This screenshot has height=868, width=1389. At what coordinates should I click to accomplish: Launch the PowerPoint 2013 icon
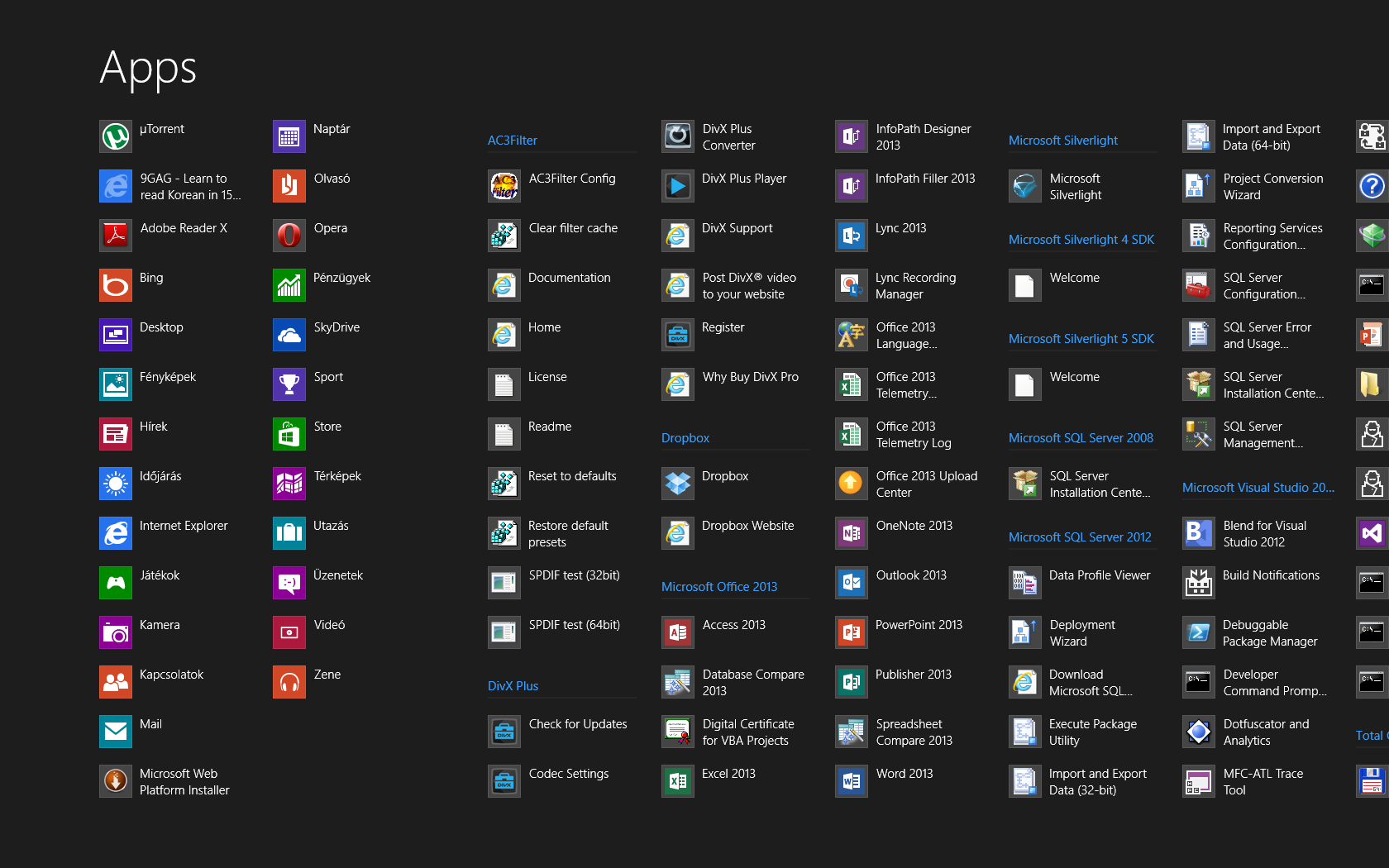tap(852, 632)
